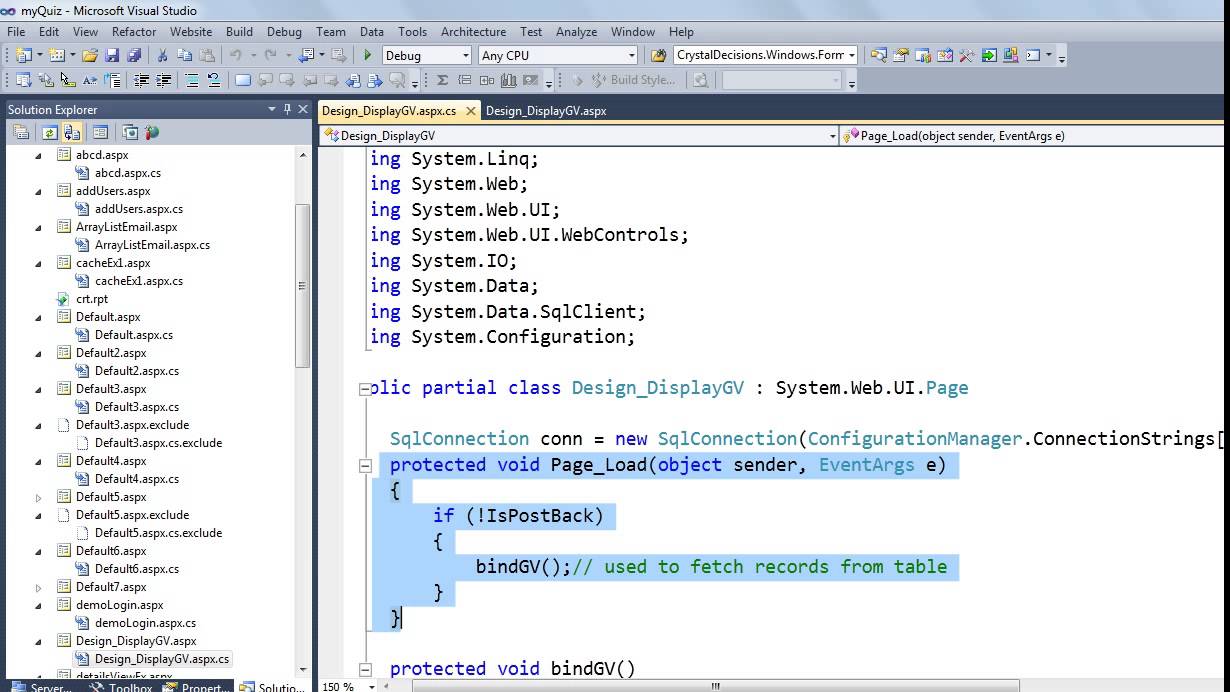1230x692 pixels.
Task: Click the View Code icon in Solution Explorer
Action: 100,132
